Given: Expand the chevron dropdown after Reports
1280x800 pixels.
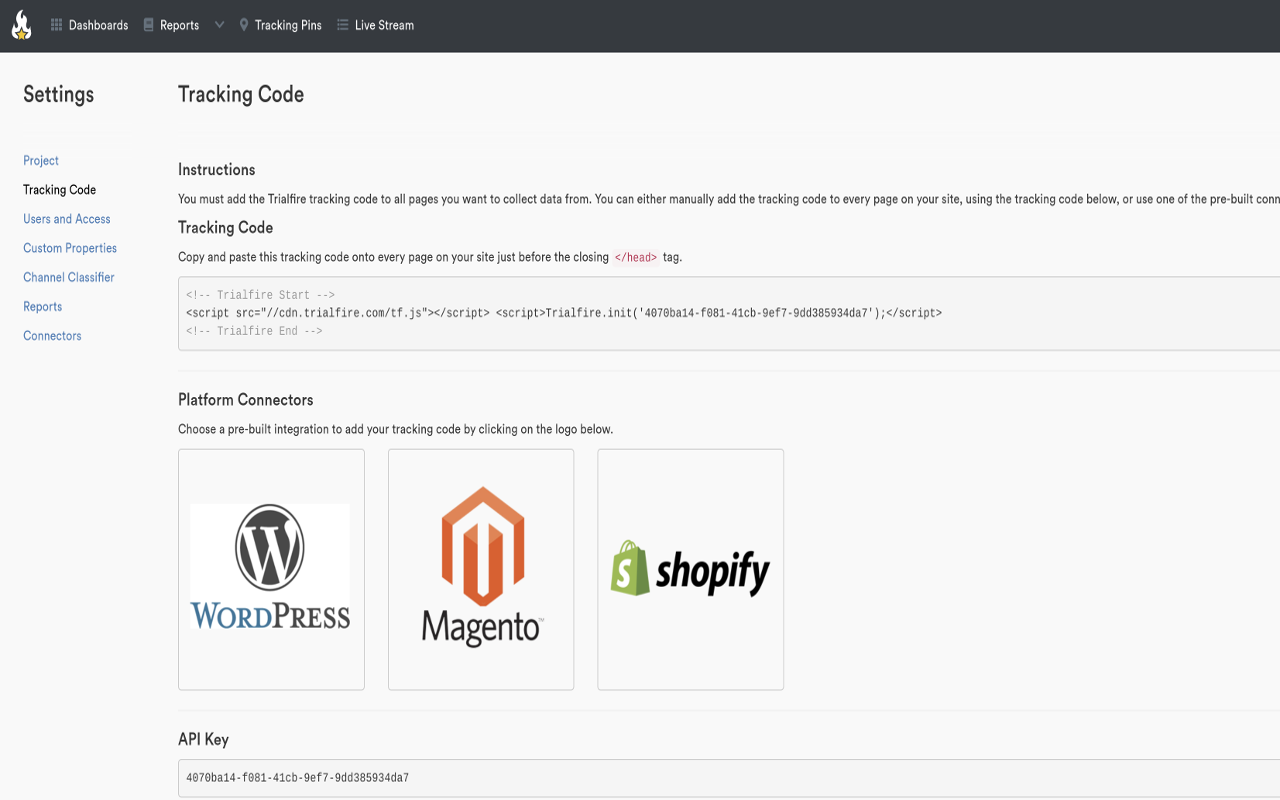Looking at the screenshot, I should [x=219, y=25].
